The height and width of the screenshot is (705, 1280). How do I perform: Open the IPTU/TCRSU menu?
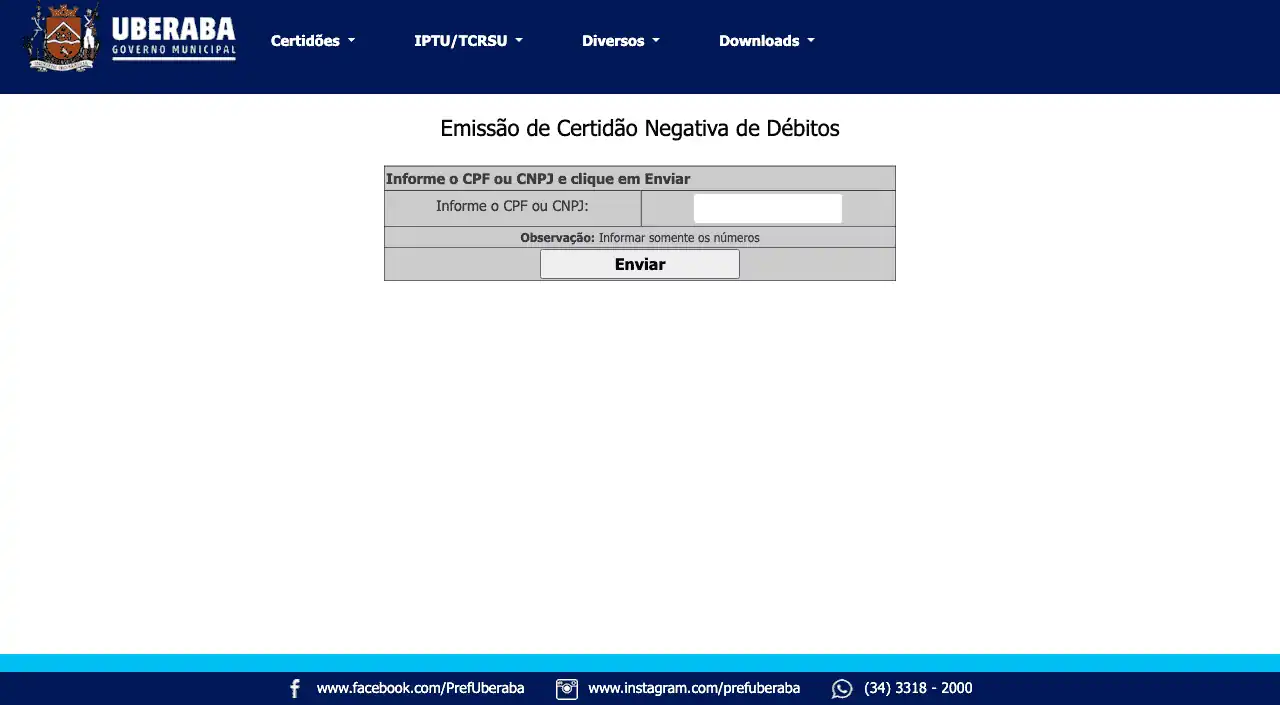click(461, 41)
